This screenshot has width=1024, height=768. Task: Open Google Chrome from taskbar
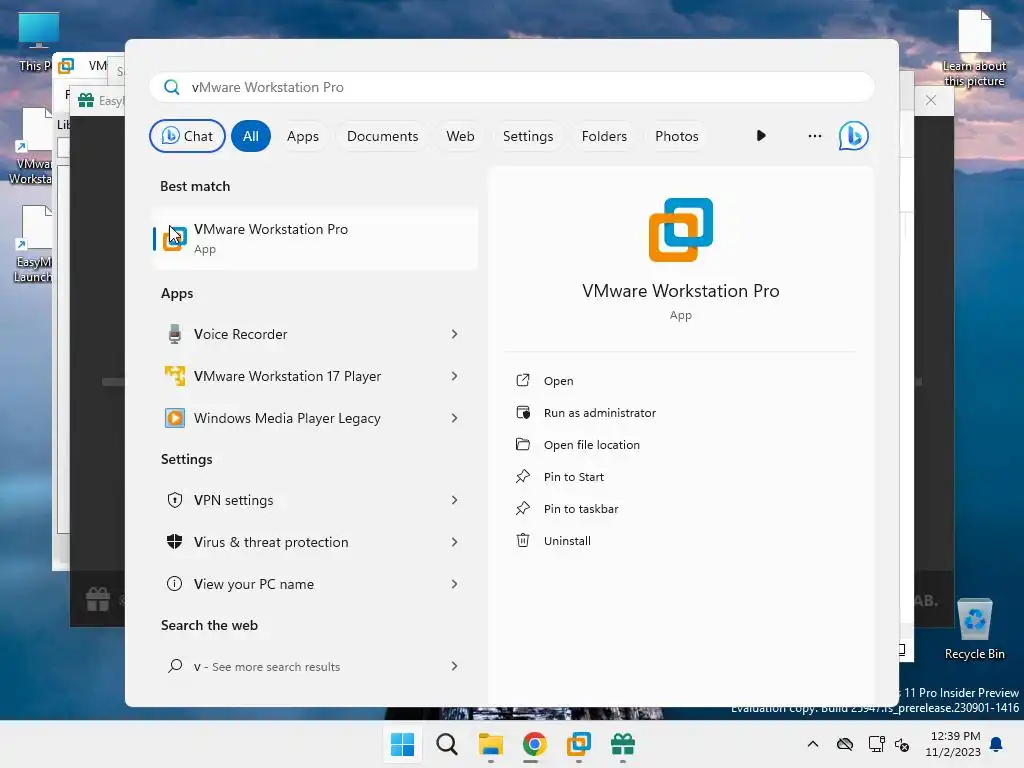click(534, 744)
